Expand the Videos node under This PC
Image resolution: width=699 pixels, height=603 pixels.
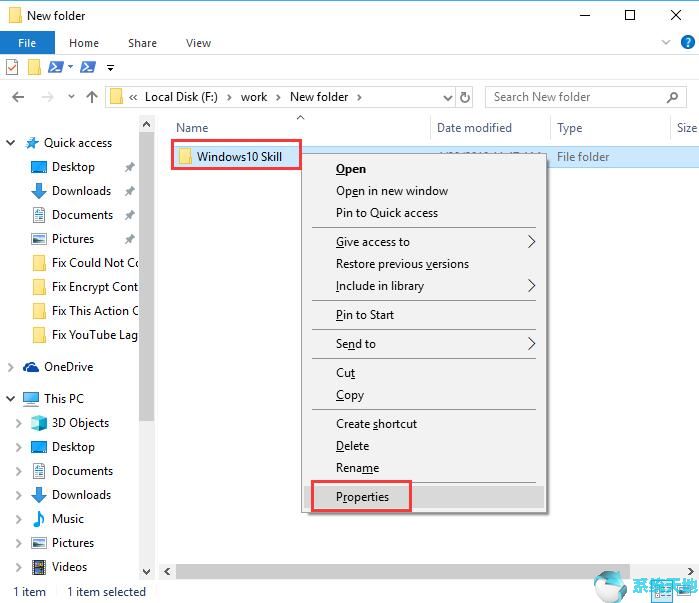tap(19, 567)
